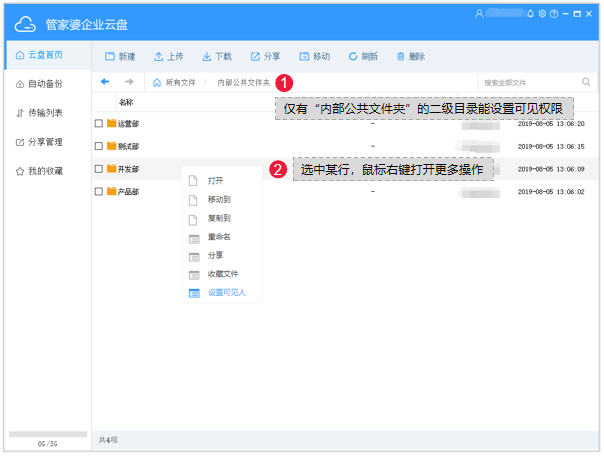Click the user account avatar icon
This screenshot has width=604, height=456.
[x=480, y=14]
